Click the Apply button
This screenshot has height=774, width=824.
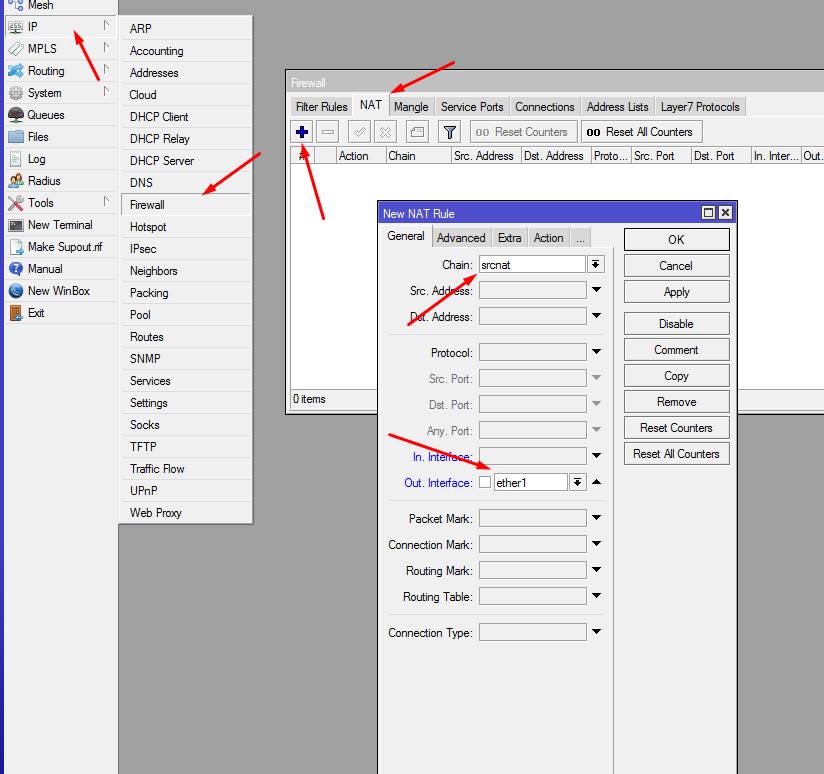pyautogui.click(x=676, y=292)
